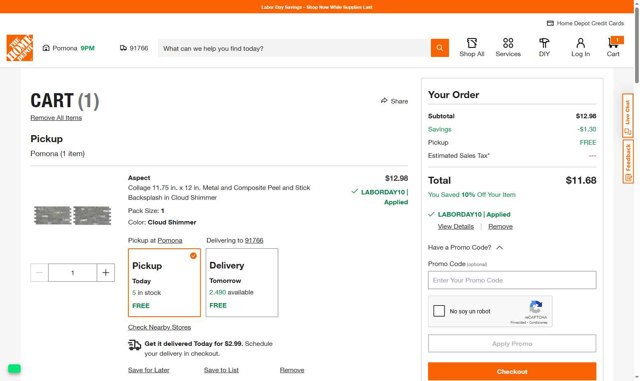Click View Details for LABORDAY10 promo
Screen dimensions: 640x381
[456, 226]
